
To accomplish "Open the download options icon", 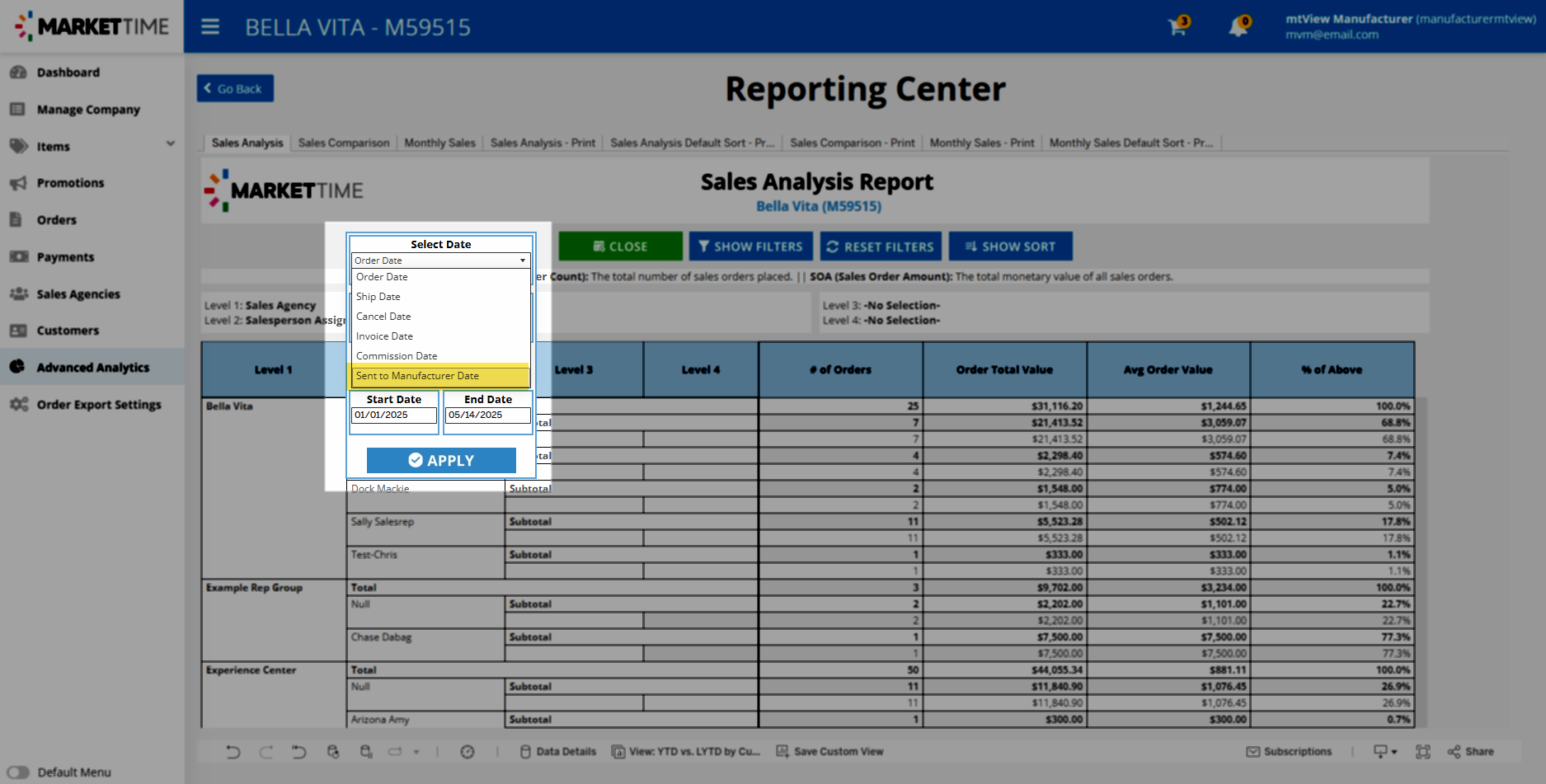I will (x=1385, y=752).
